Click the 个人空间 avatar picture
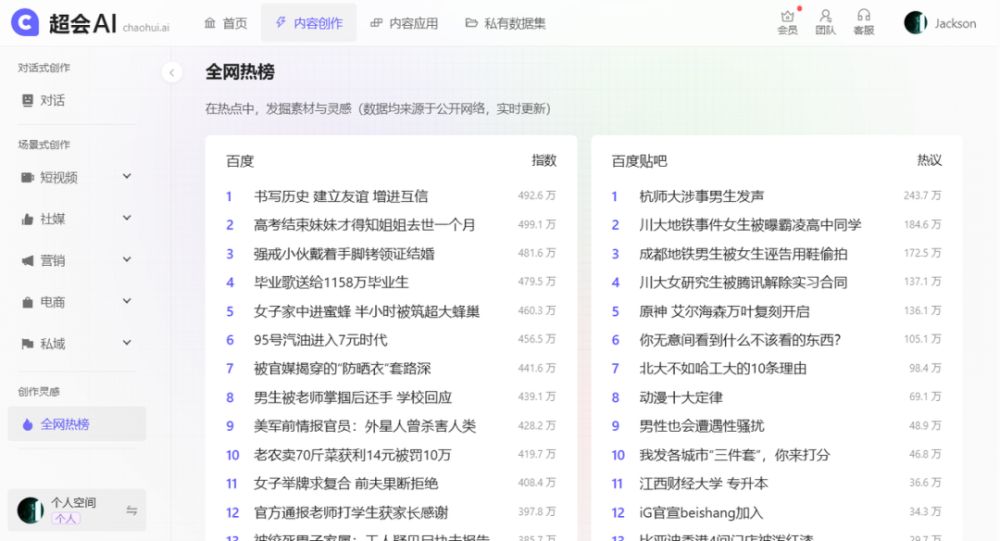1000x541 pixels. (x=30, y=510)
